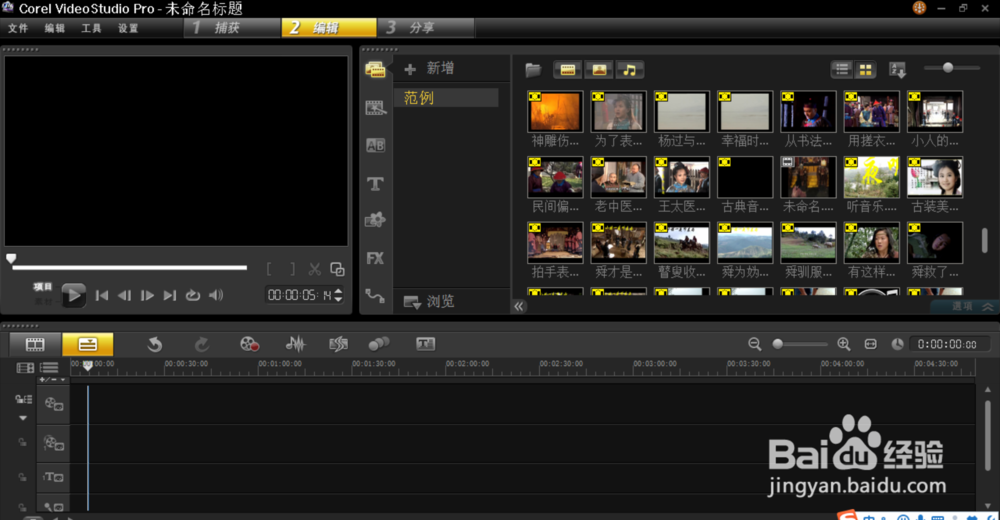
Task: Click the Video track header icon
Action: [x=54, y=404]
